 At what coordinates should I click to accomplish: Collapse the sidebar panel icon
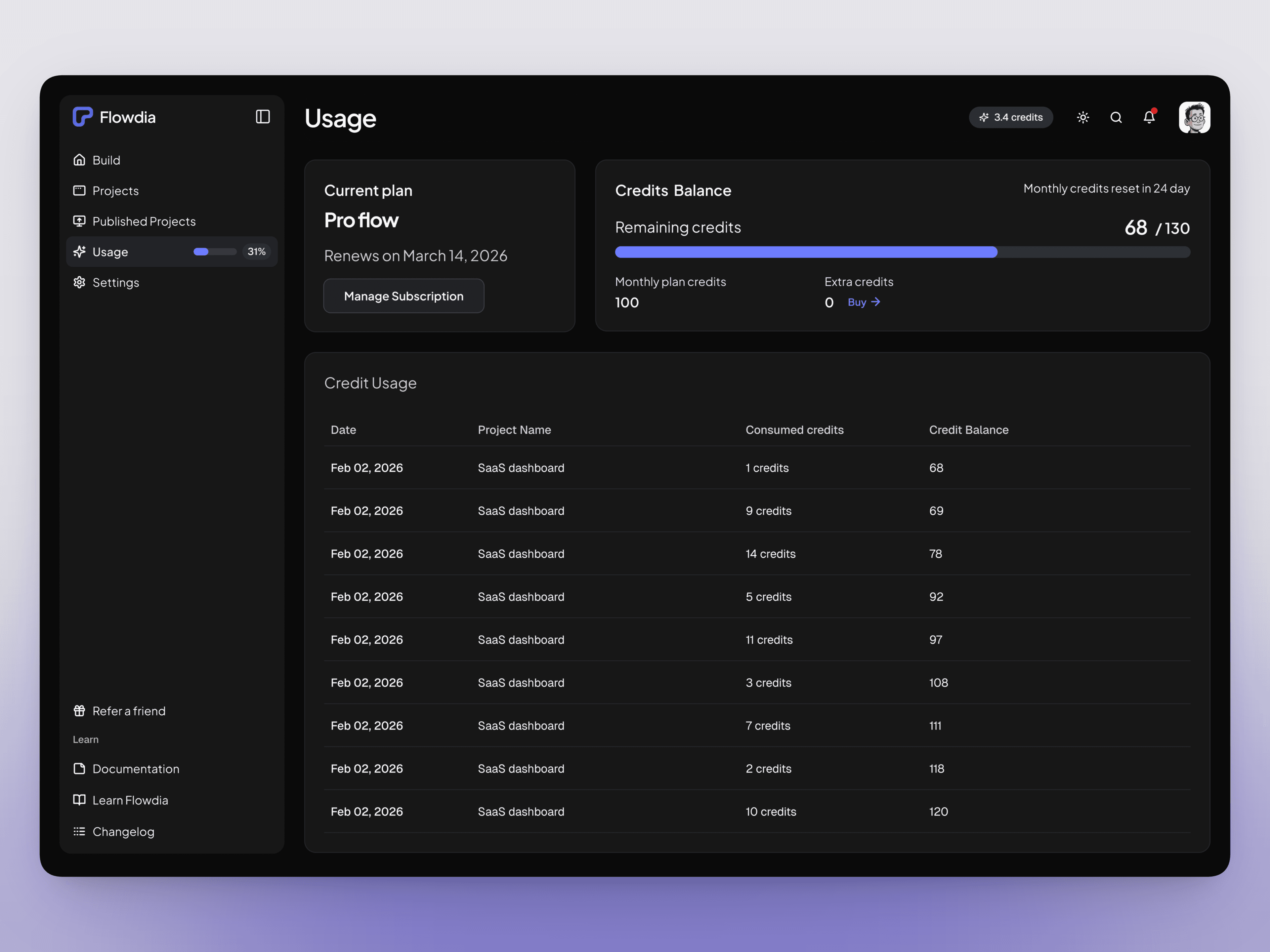(262, 117)
